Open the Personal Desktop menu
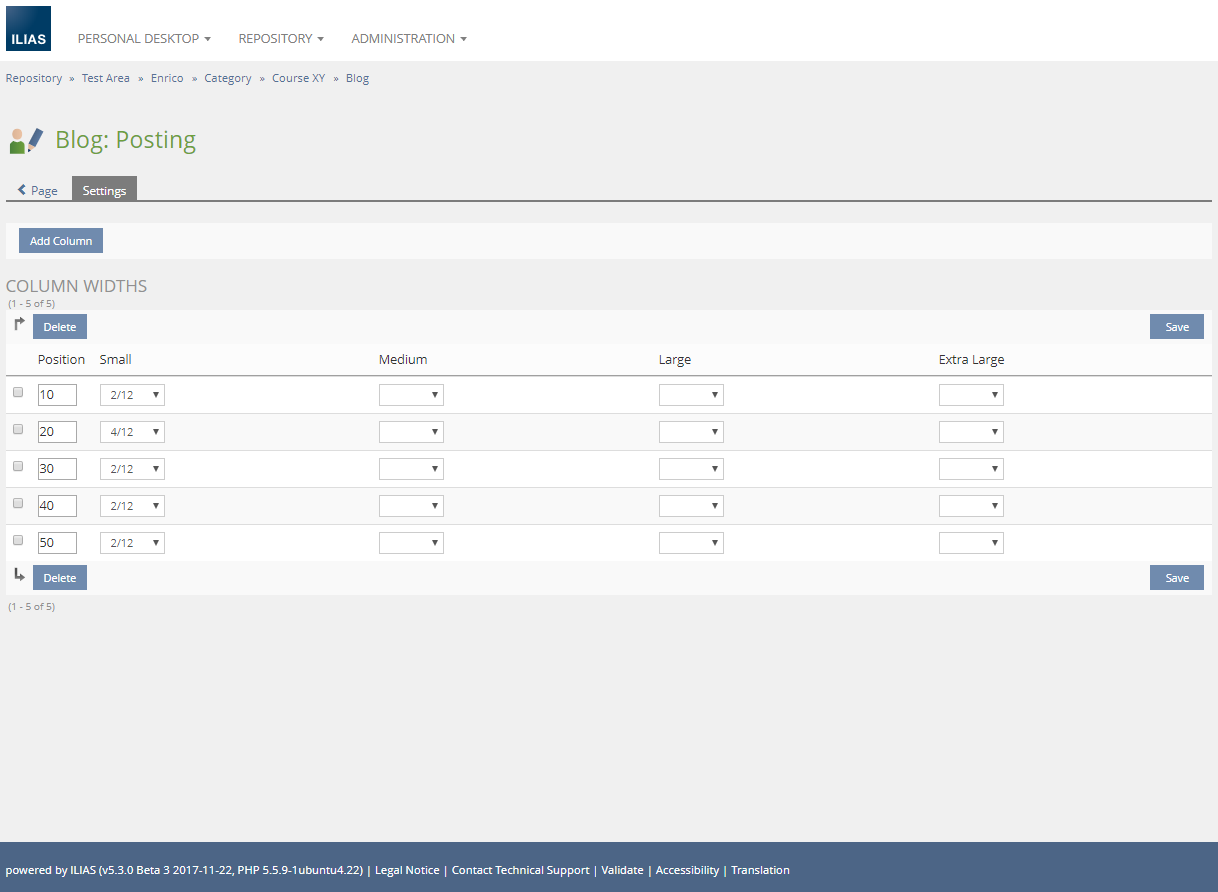The height and width of the screenshot is (892, 1218). click(x=144, y=39)
